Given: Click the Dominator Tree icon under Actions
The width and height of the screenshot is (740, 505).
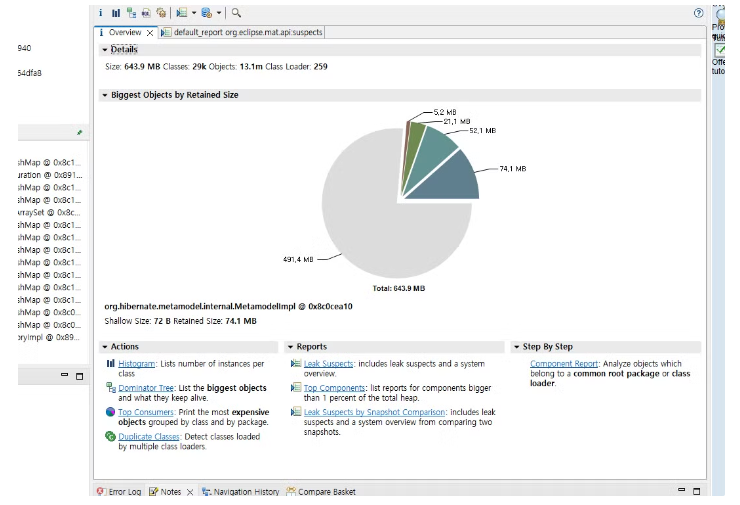Looking at the screenshot, I should tap(111, 387).
